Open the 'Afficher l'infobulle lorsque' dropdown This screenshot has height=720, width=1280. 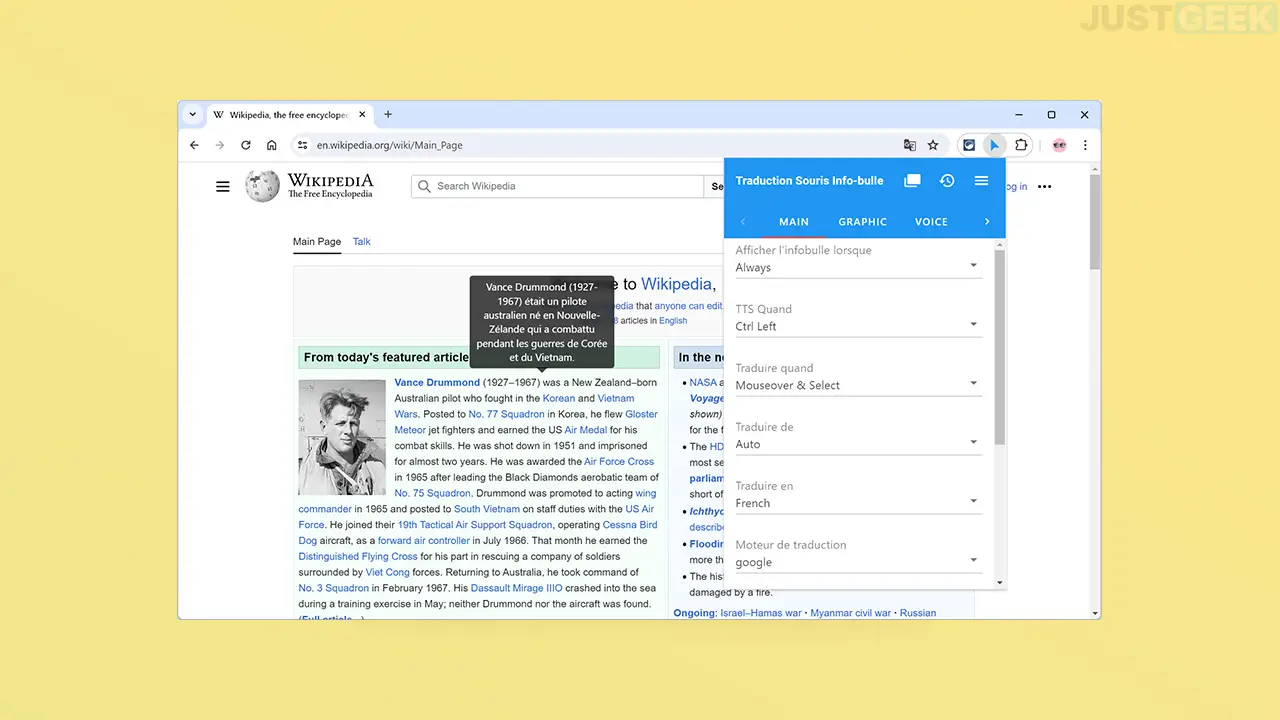coord(858,267)
